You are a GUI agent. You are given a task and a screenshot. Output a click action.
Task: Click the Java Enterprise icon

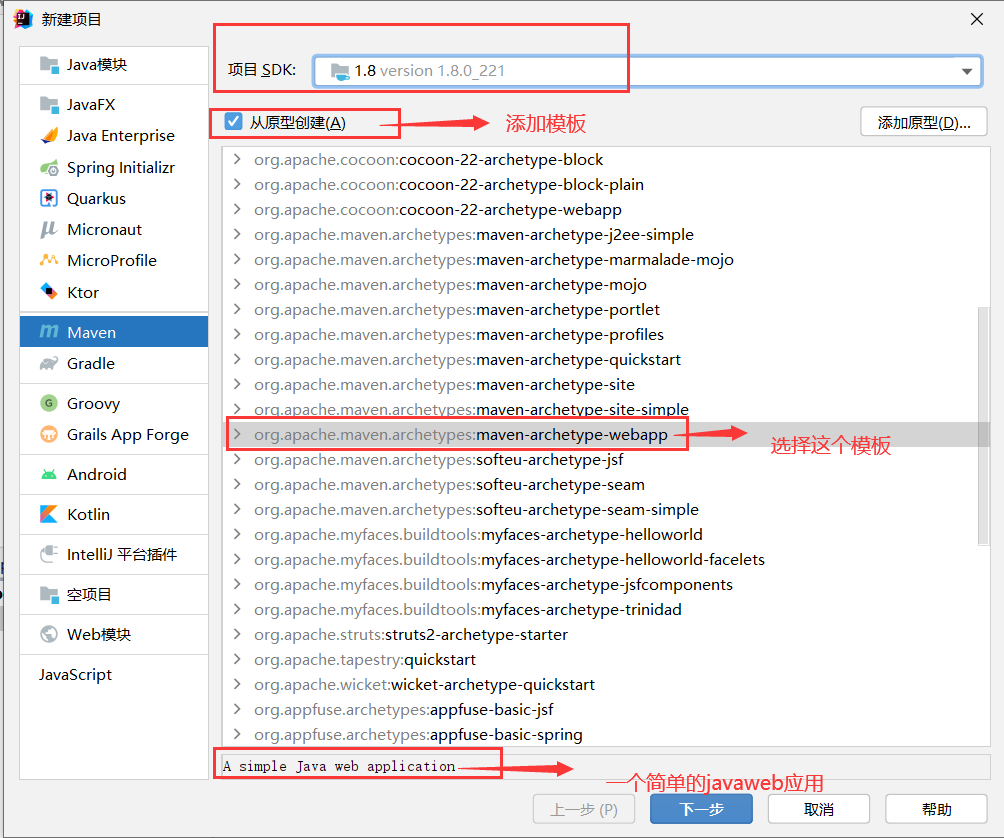pyautogui.click(x=49, y=136)
